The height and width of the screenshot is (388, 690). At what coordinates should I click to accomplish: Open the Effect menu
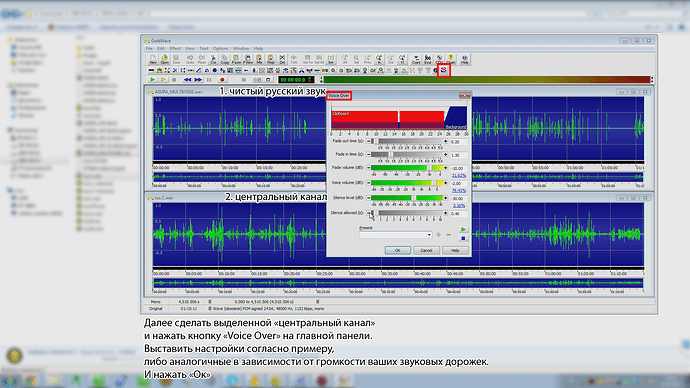click(x=175, y=48)
